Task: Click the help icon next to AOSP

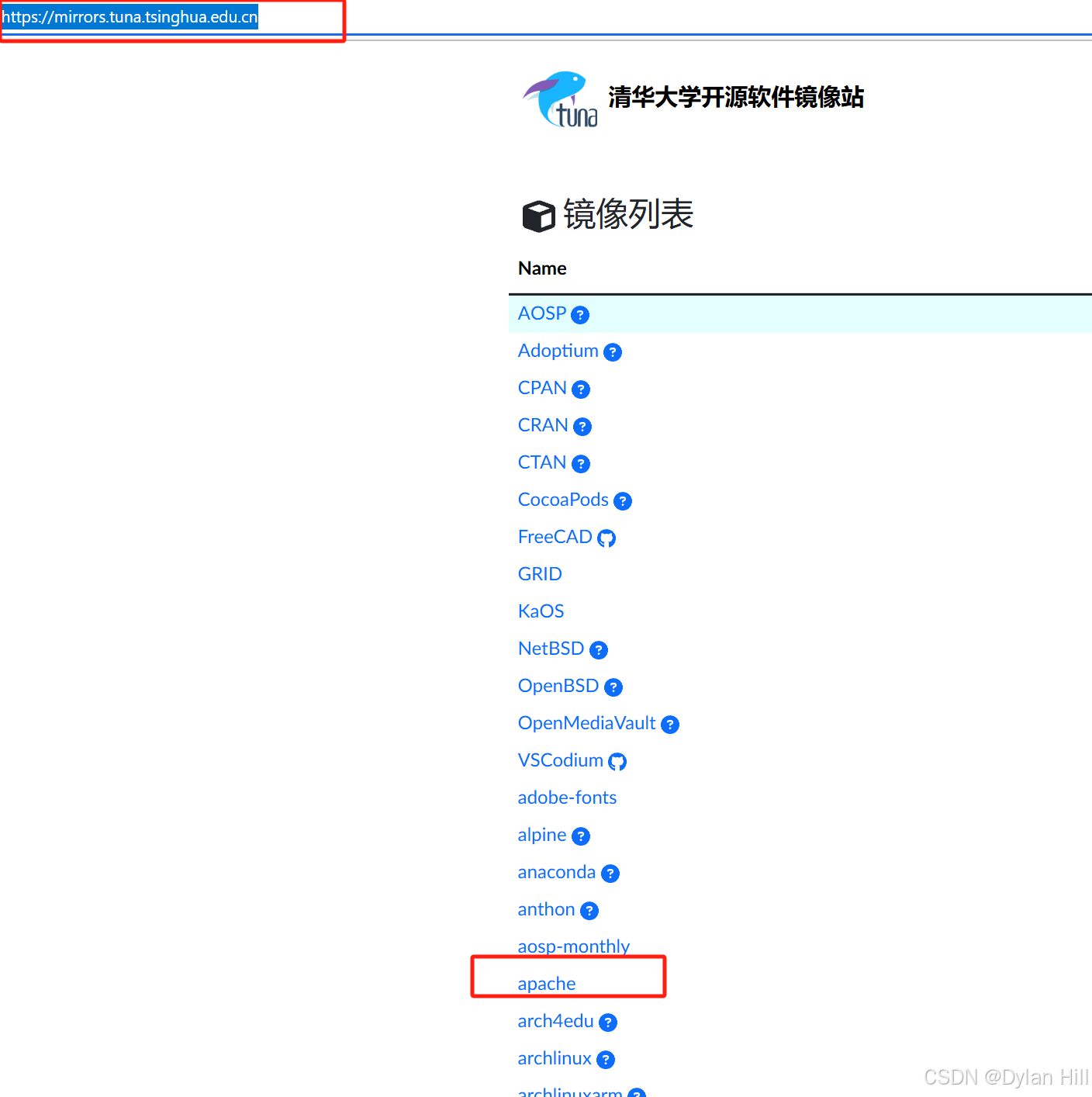Action: click(x=580, y=315)
